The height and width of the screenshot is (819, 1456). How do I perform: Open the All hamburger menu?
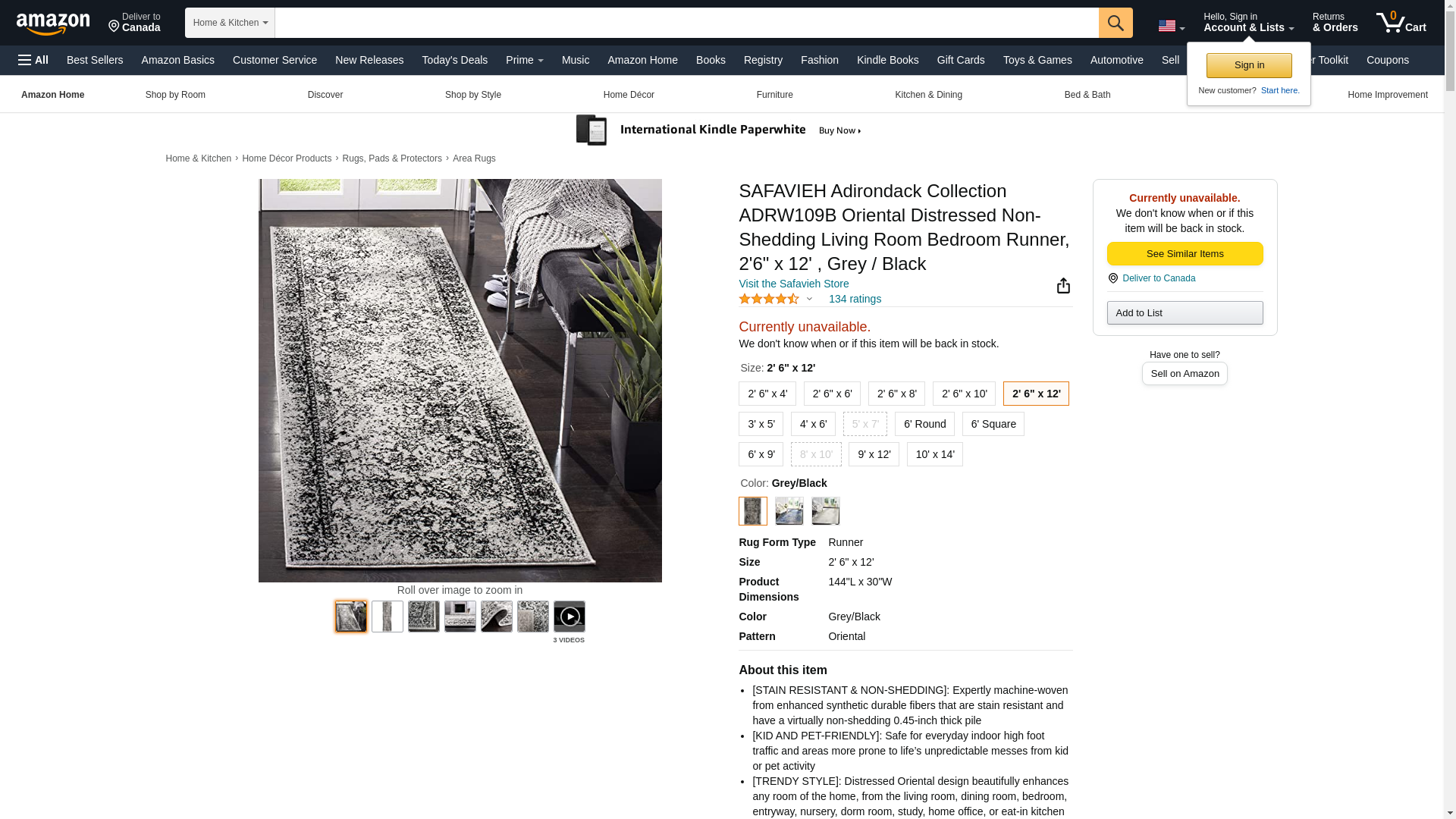pos(33,60)
